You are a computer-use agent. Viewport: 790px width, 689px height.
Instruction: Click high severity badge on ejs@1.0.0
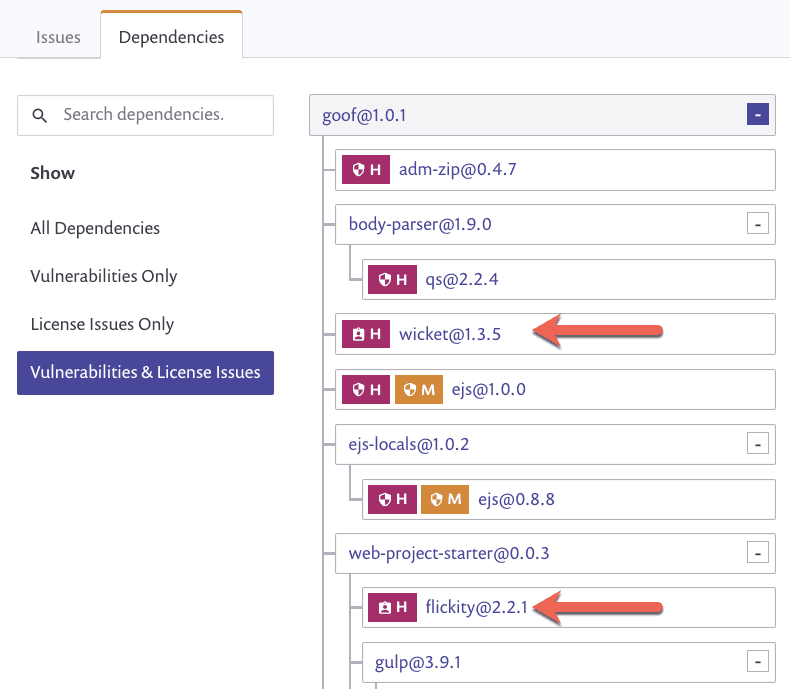click(x=366, y=389)
